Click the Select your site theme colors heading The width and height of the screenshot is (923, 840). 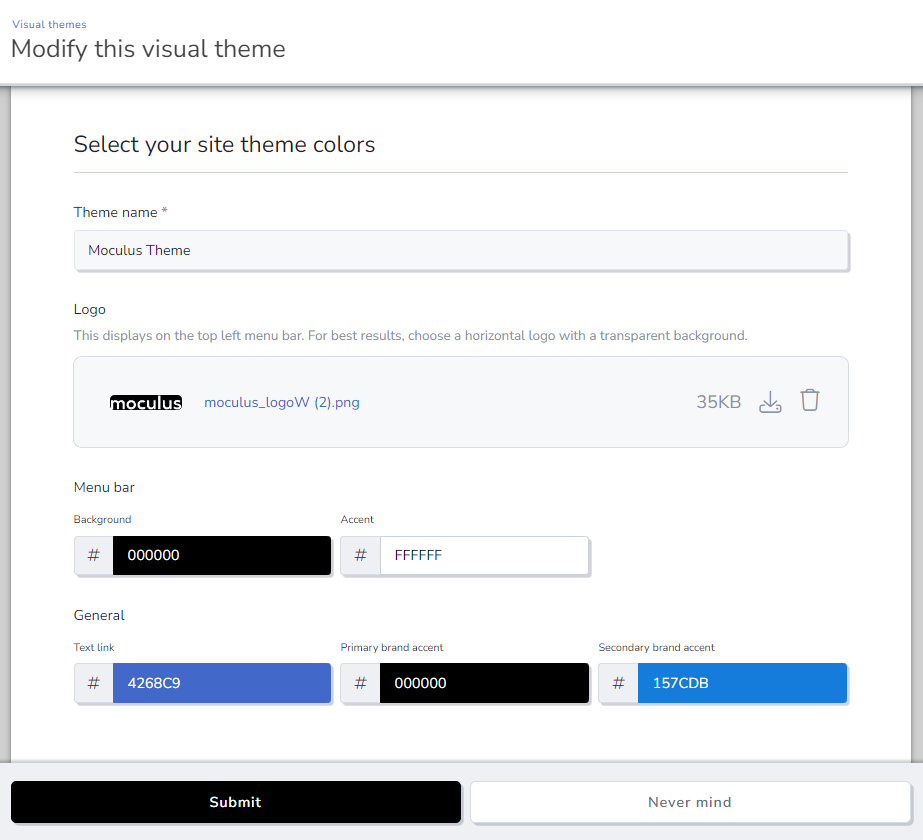(225, 144)
